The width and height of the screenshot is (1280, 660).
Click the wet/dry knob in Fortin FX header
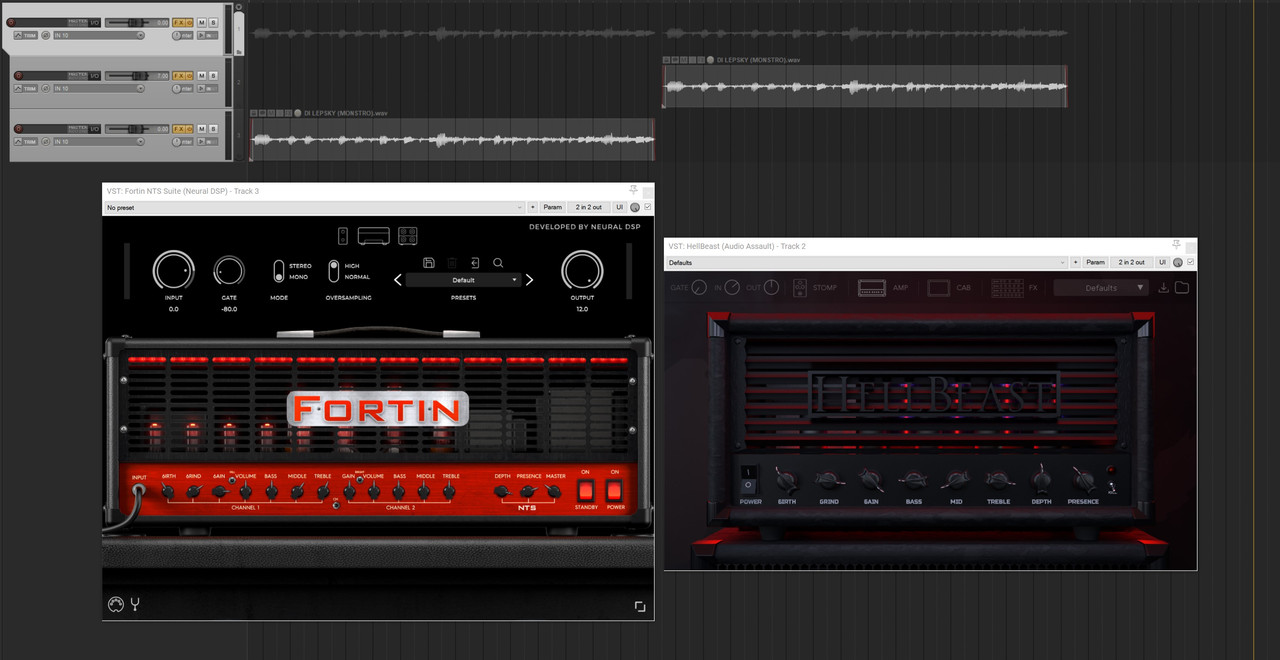tap(634, 207)
